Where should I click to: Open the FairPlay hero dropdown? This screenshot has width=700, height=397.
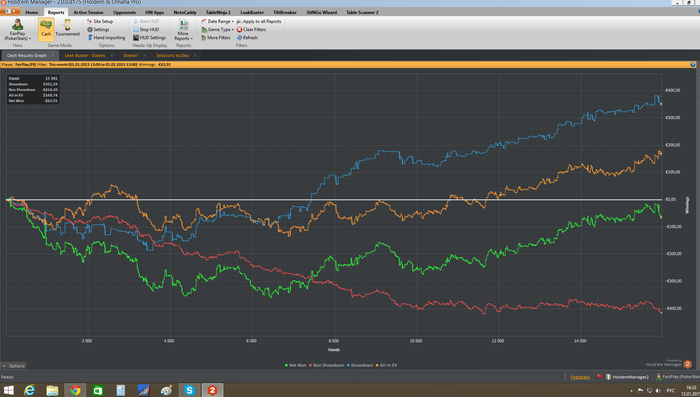(17, 30)
